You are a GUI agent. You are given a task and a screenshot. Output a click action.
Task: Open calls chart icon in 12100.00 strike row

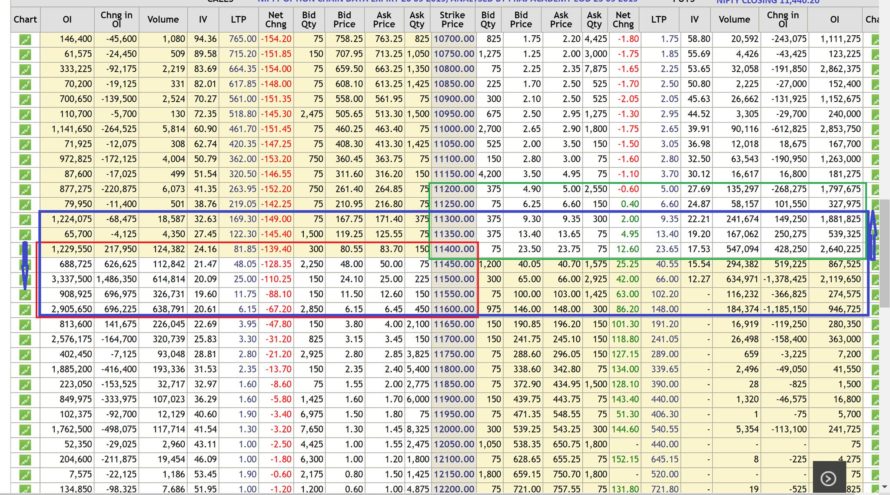tap(25, 460)
